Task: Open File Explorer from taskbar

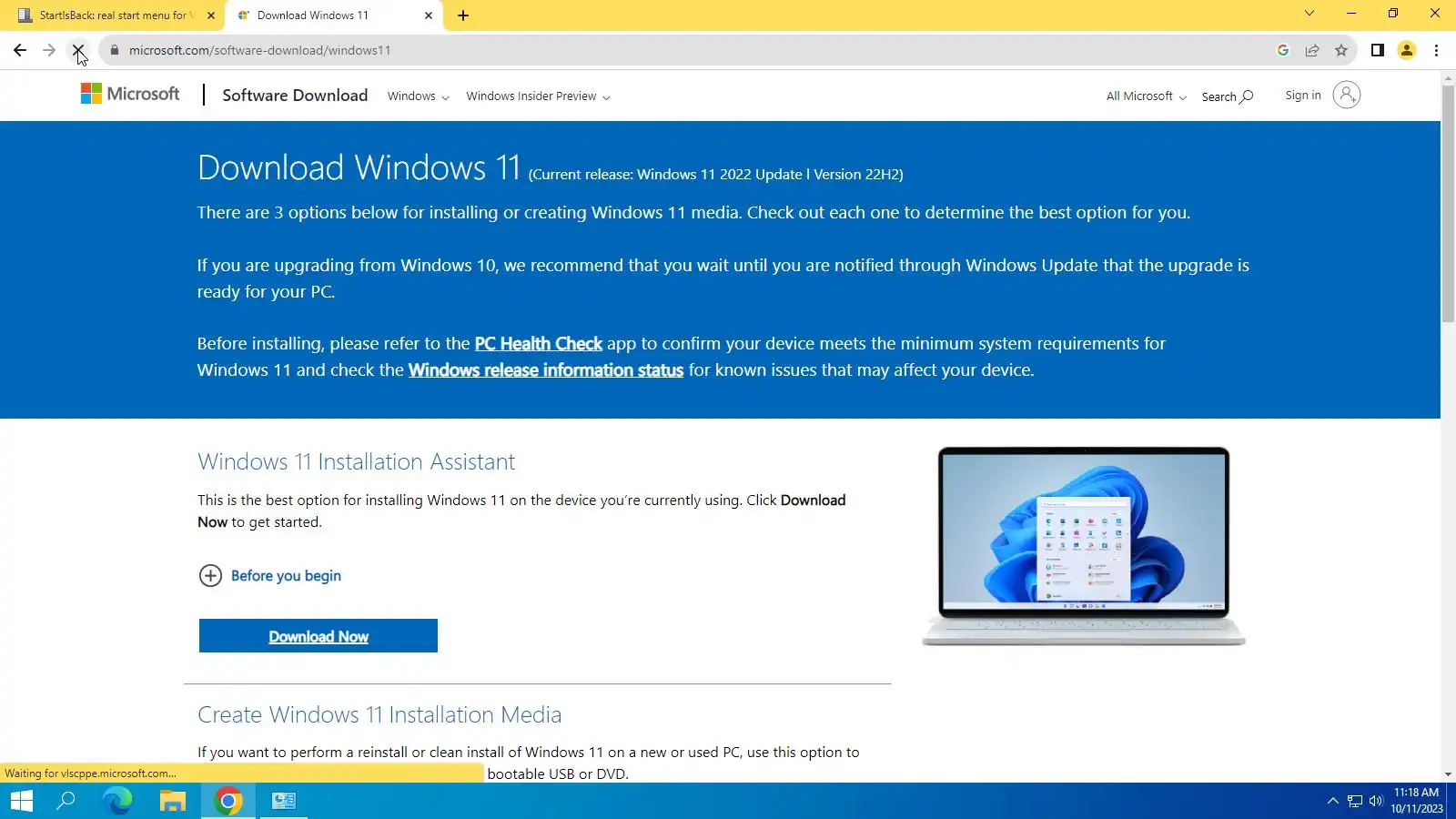Action: click(173, 801)
